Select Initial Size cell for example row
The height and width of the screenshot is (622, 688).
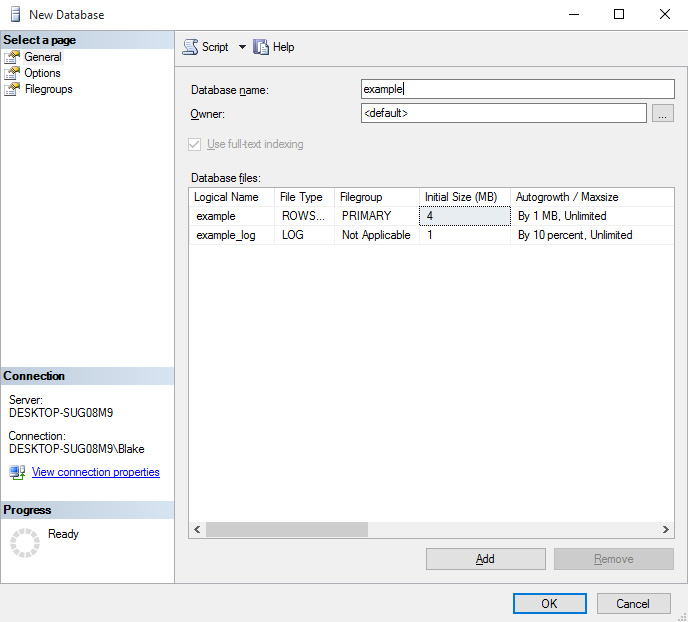464,216
